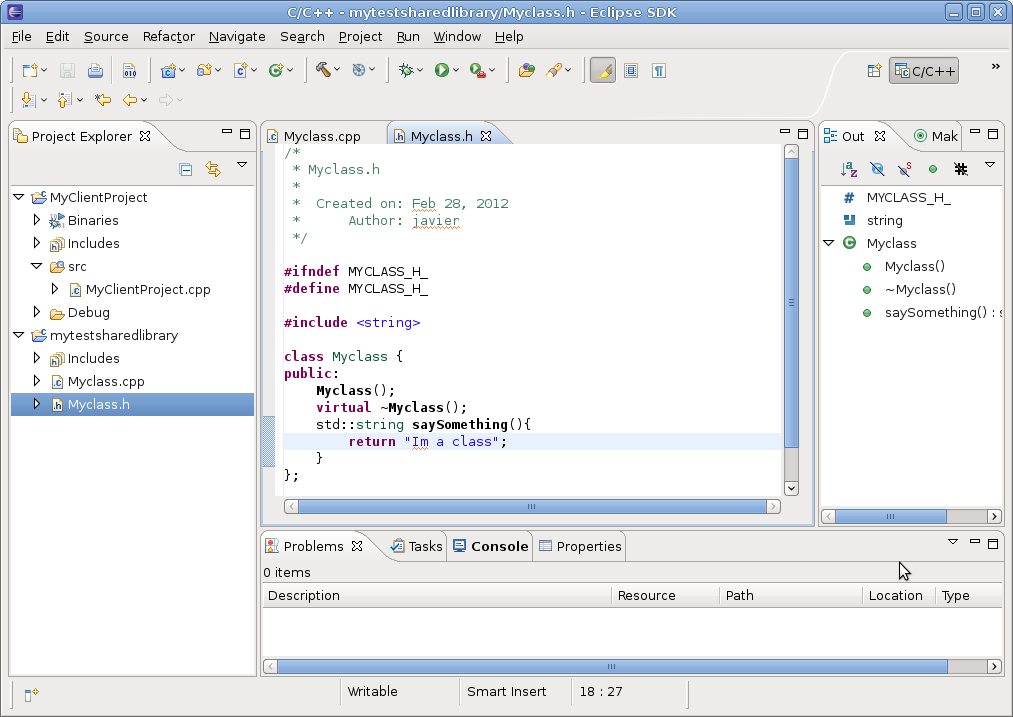Screen dimensions: 1013x717
Task: Click the Open Perspective icon
Action: (x=874, y=71)
